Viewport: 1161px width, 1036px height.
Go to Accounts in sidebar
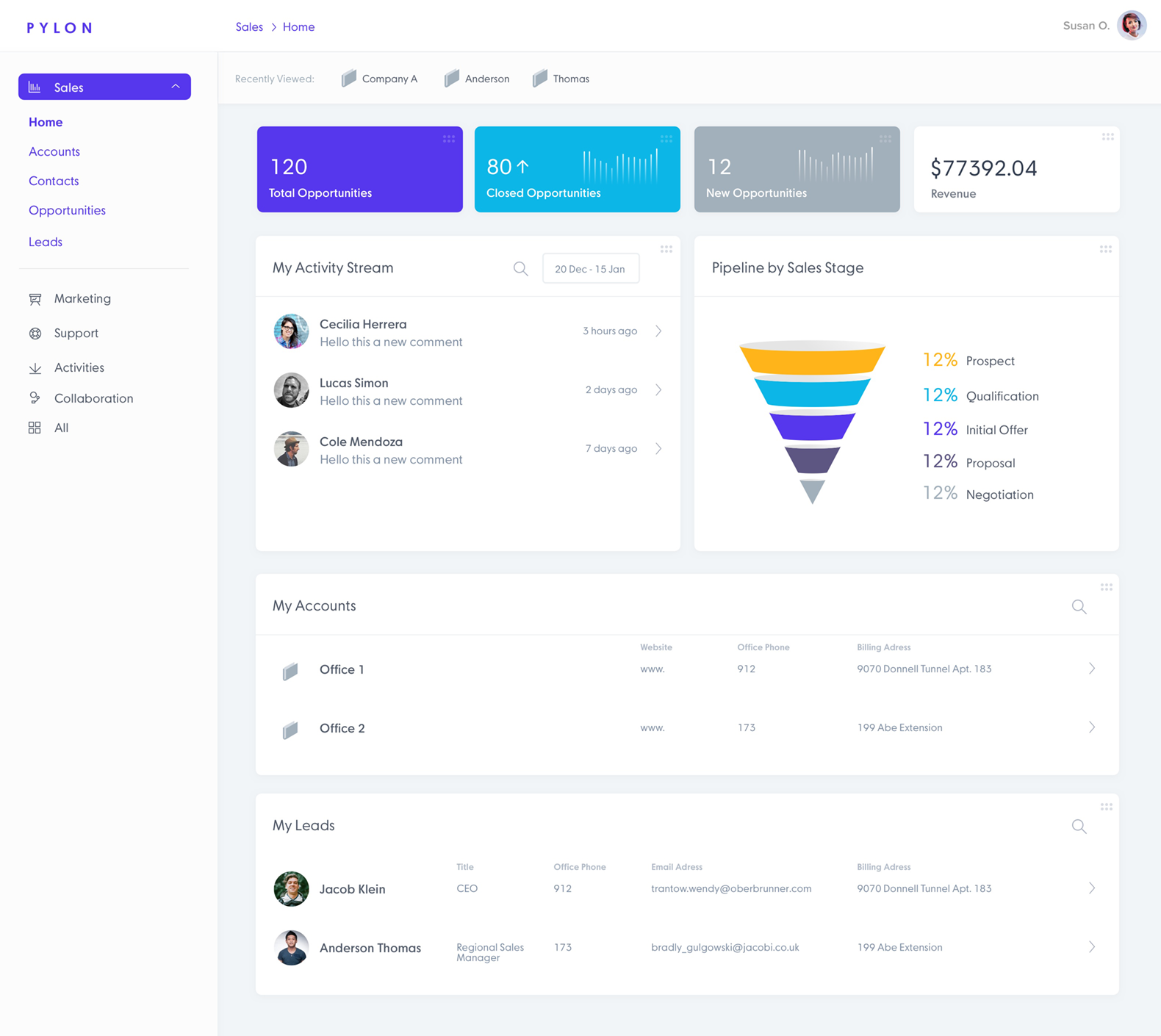(x=54, y=151)
